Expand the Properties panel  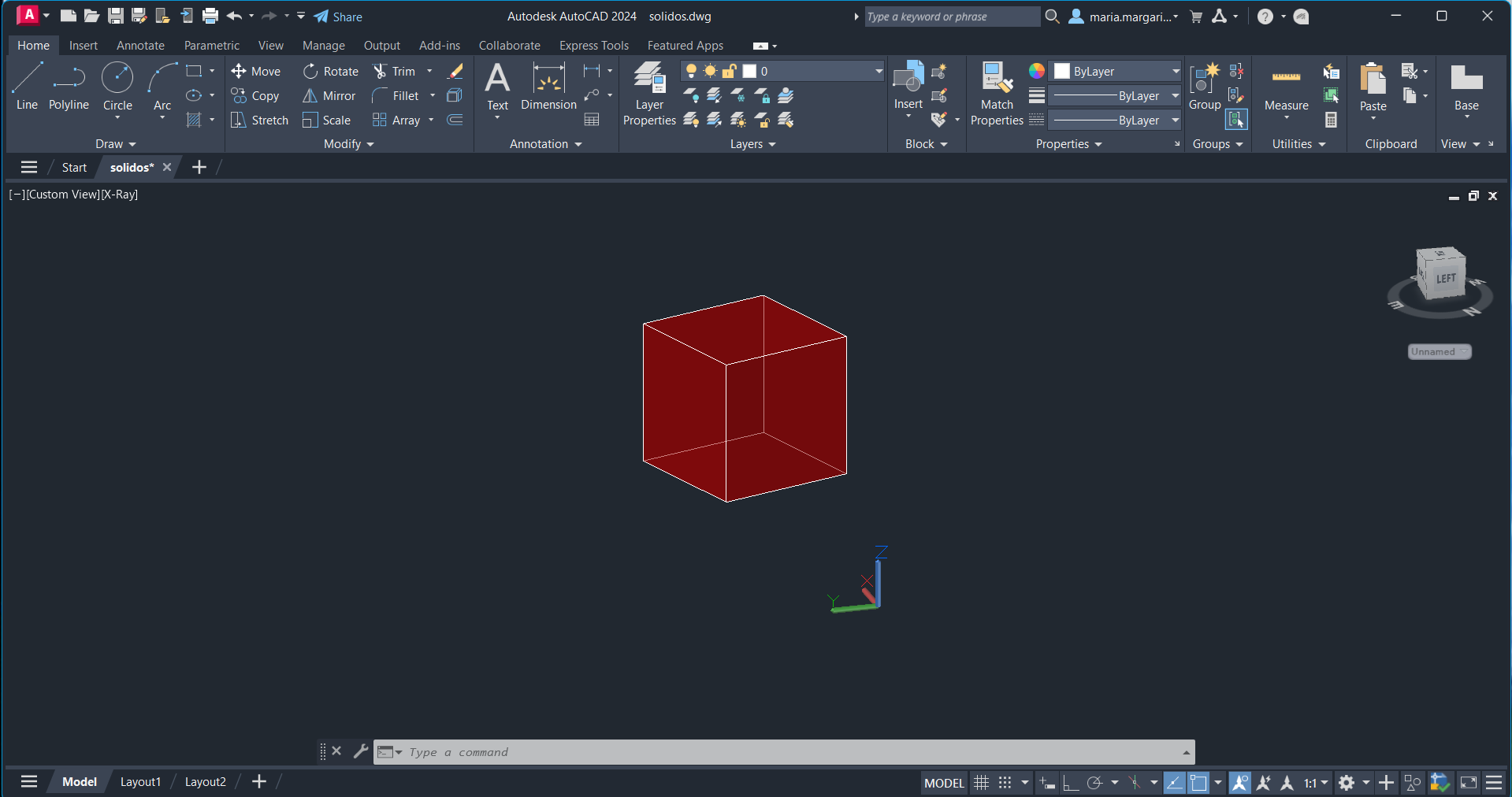1068,144
